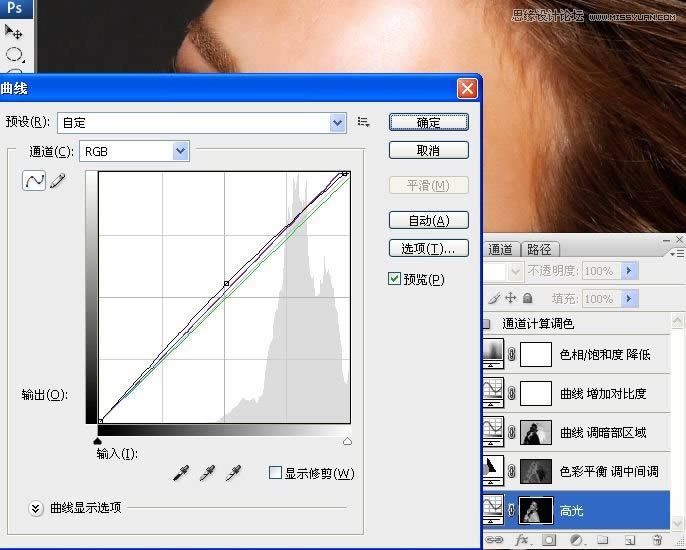Open the 预设 preset dropdown
The image size is (686, 550).
(x=337, y=122)
